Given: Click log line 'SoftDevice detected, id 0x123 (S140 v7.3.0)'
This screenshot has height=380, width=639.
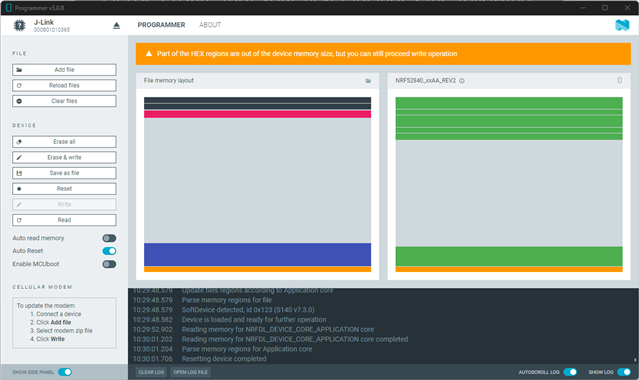Looking at the screenshot, I should coord(248,310).
